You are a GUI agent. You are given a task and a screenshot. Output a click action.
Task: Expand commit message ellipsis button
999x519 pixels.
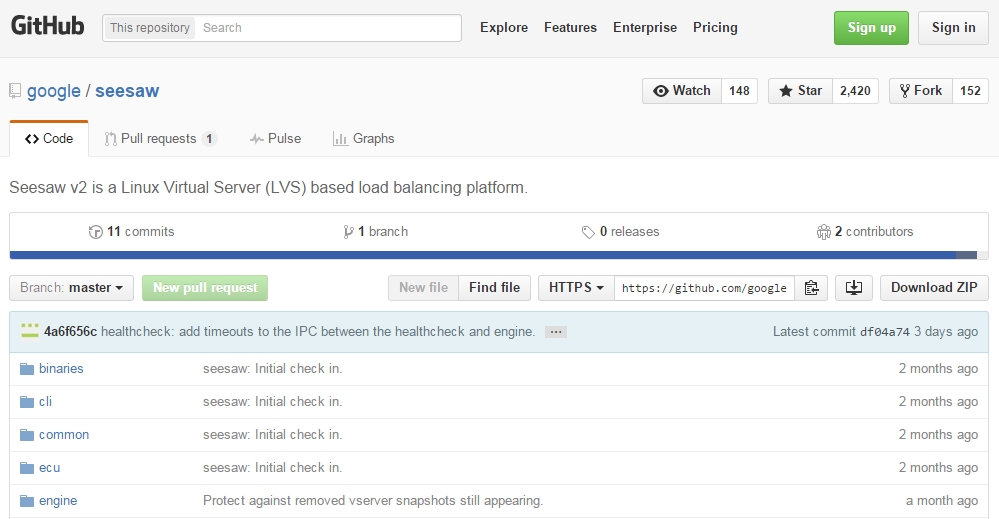(556, 332)
